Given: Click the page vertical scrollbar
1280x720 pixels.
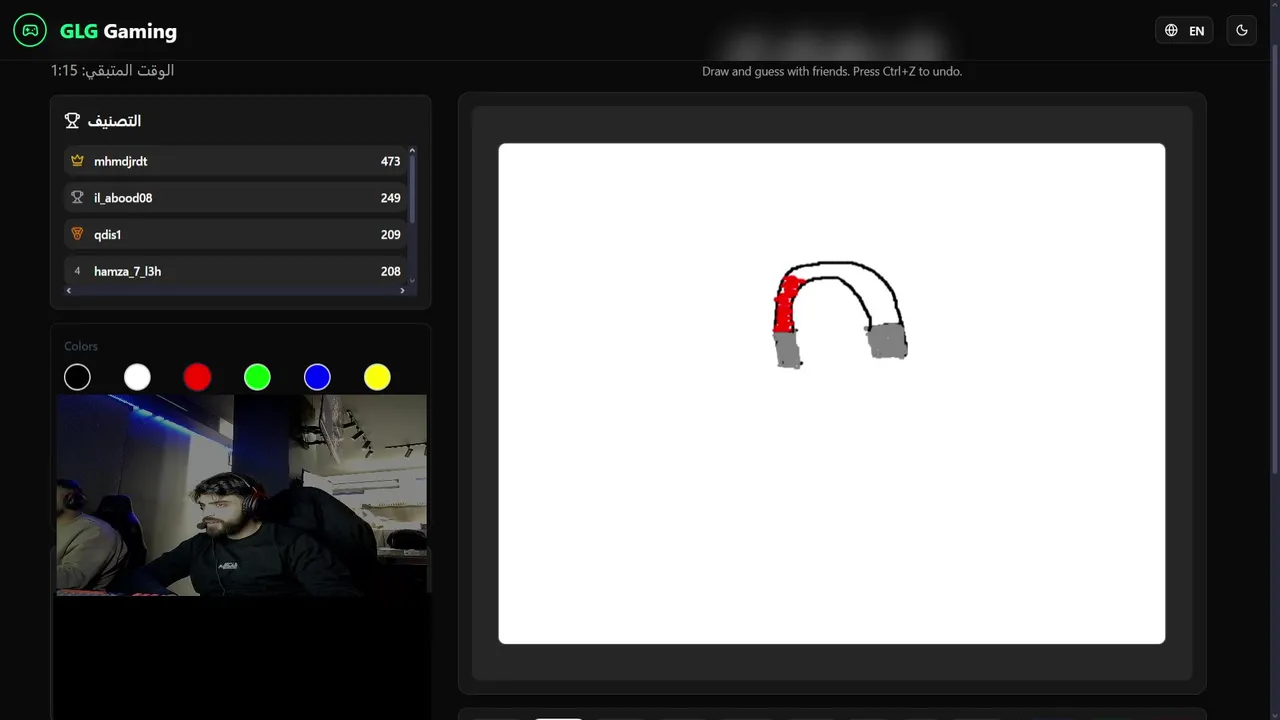Looking at the screenshot, I should click(1274, 260).
